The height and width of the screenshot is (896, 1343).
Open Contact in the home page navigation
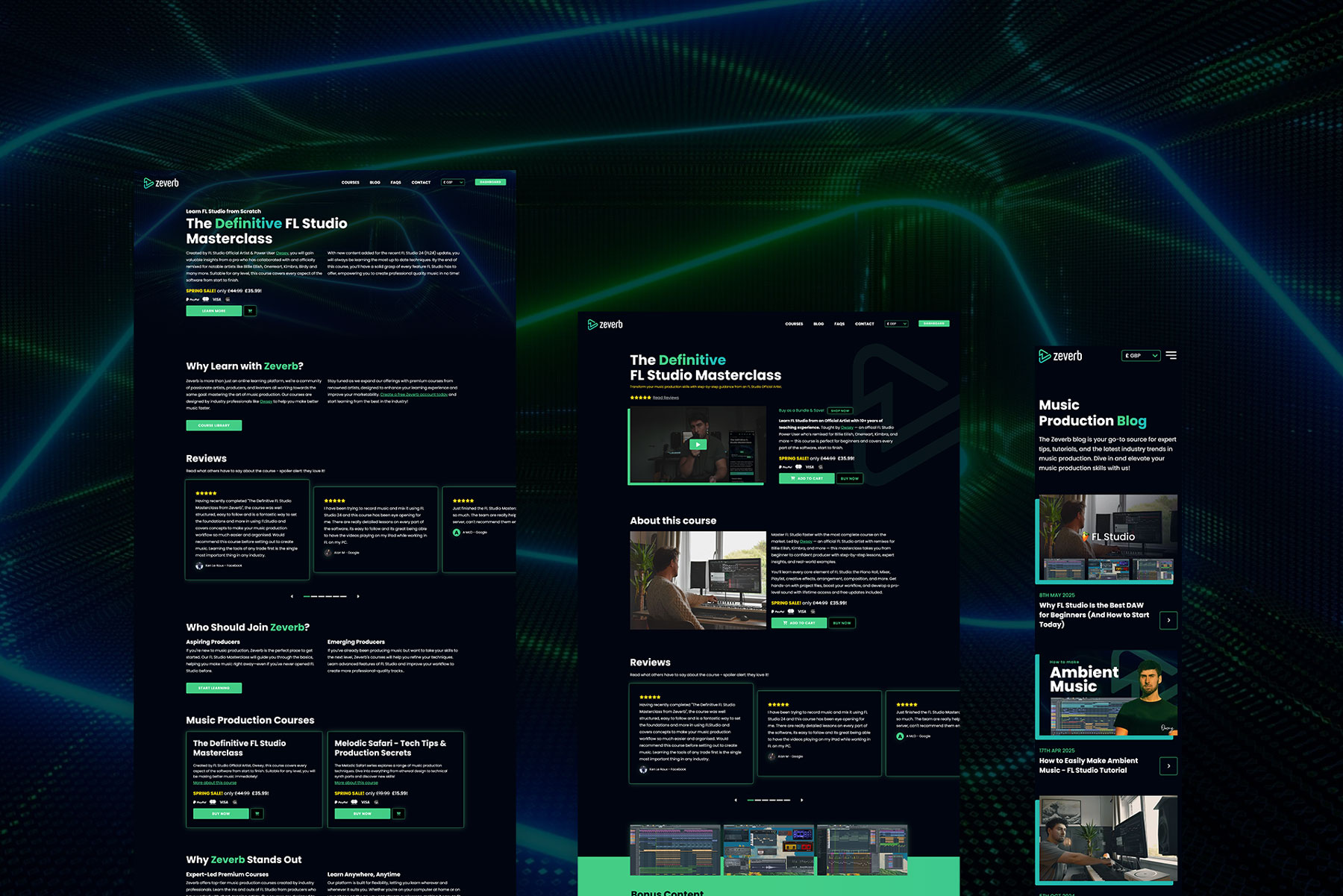(x=421, y=182)
